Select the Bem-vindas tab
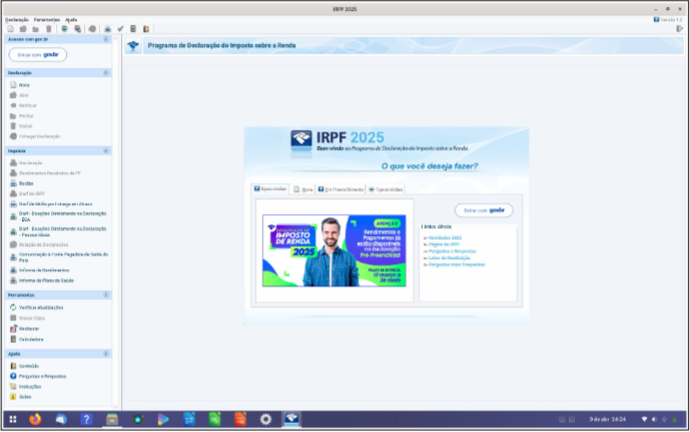Viewport: 690px width, 432px height. (270, 189)
